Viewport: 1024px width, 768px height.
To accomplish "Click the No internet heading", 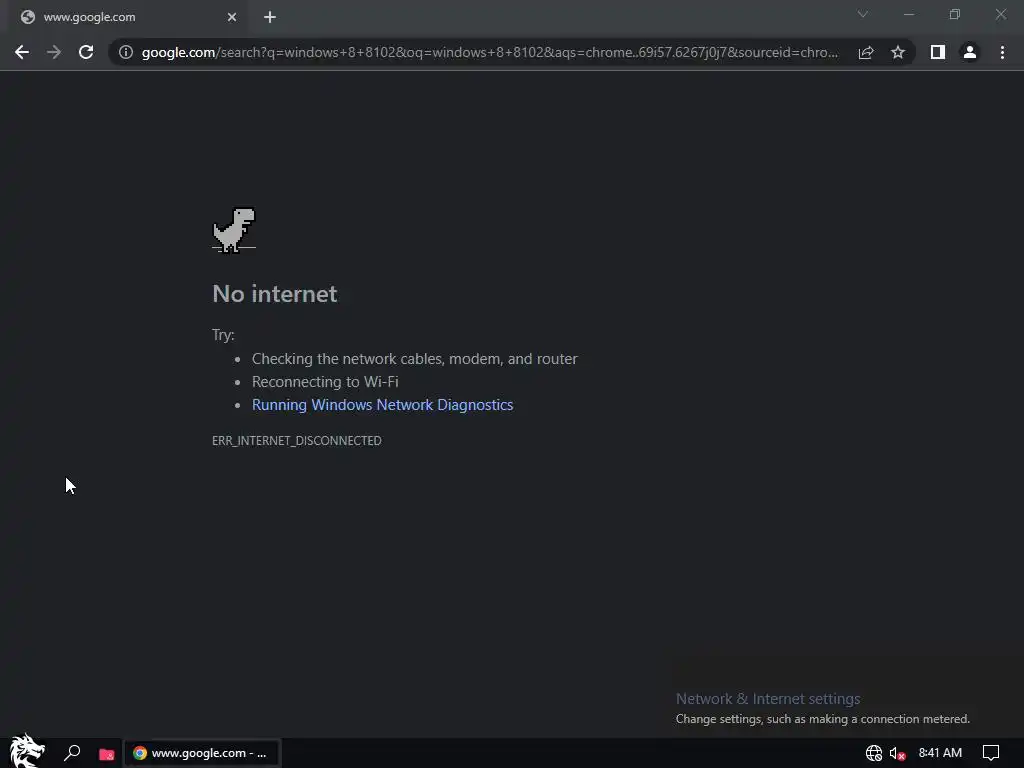I will pos(275,294).
